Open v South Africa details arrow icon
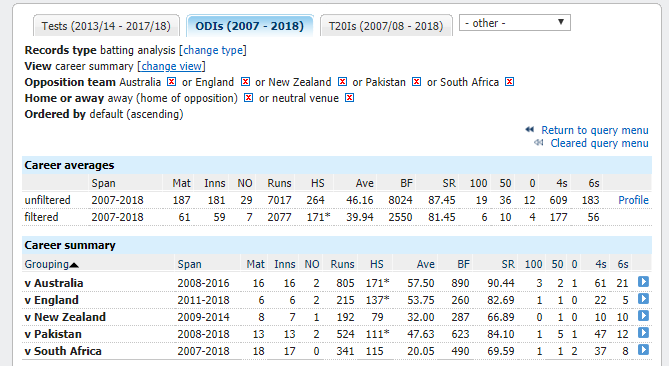The image size is (669, 366). tap(643, 350)
